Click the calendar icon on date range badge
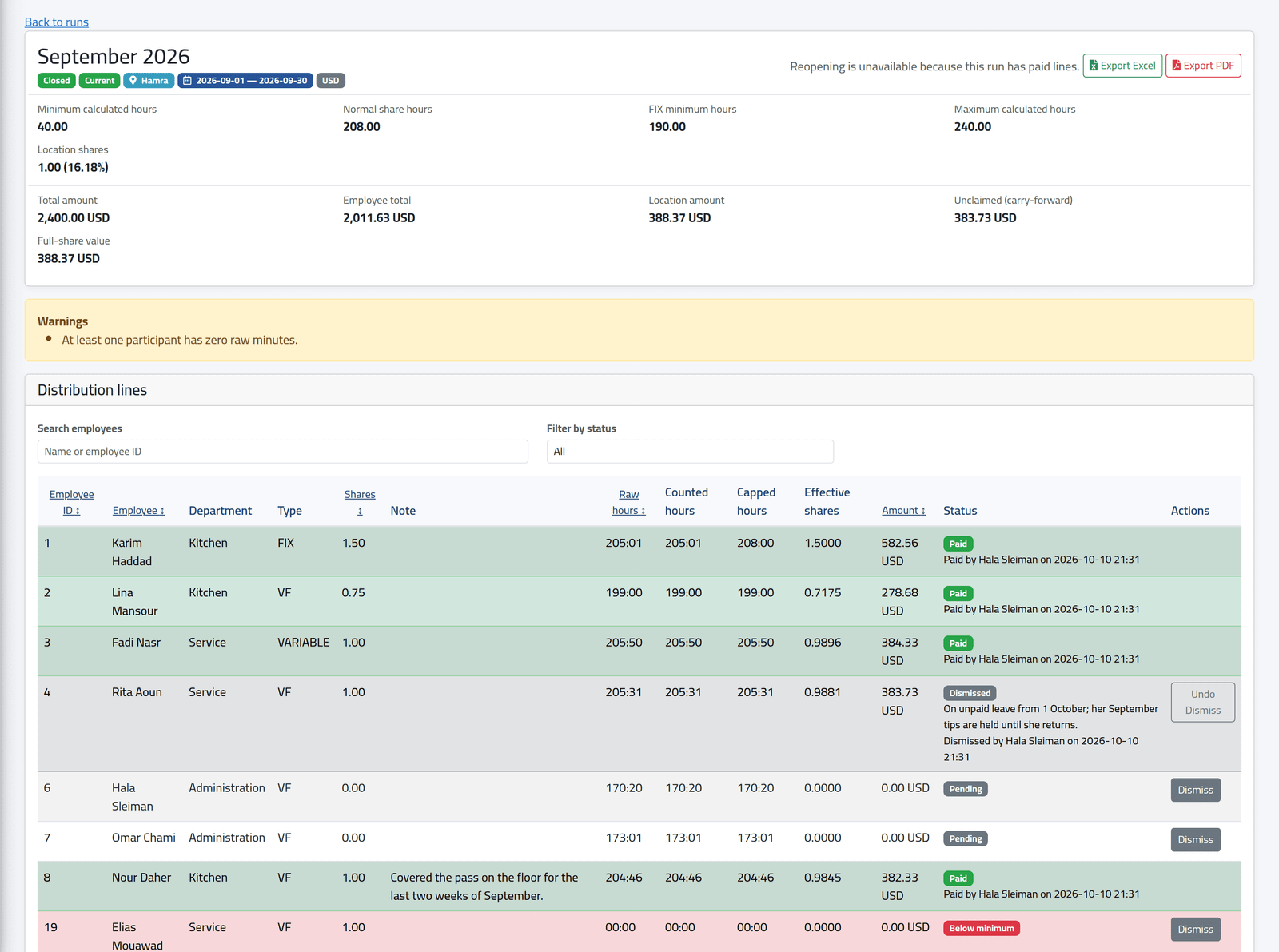The height and width of the screenshot is (952, 1279). coord(187,81)
